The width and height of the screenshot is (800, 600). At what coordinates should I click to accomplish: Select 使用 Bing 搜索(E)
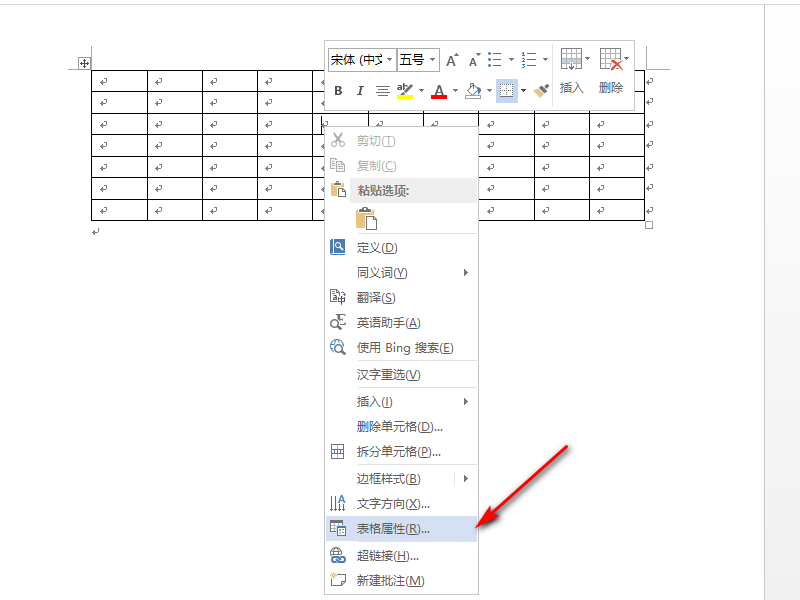(x=402, y=347)
